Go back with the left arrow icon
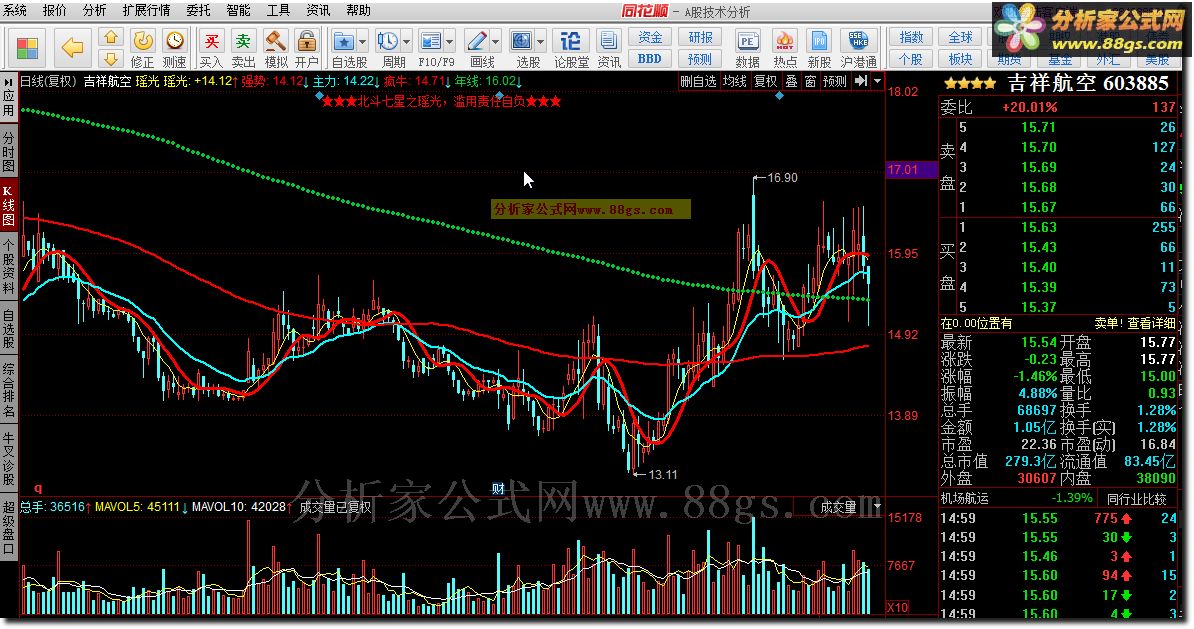This screenshot has height=629, width=1194. pyautogui.click(x=72, y=48)
